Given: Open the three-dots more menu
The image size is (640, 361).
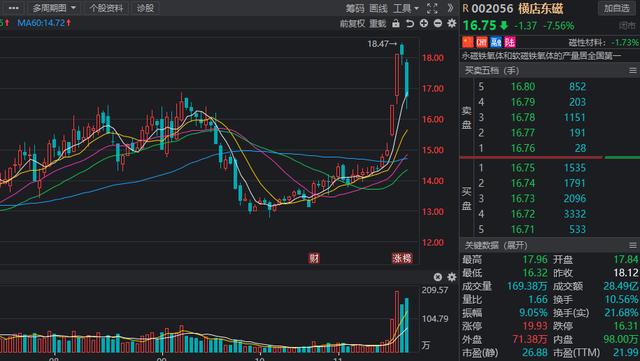Looking at the screenshot, I should (x=13, y=8).
